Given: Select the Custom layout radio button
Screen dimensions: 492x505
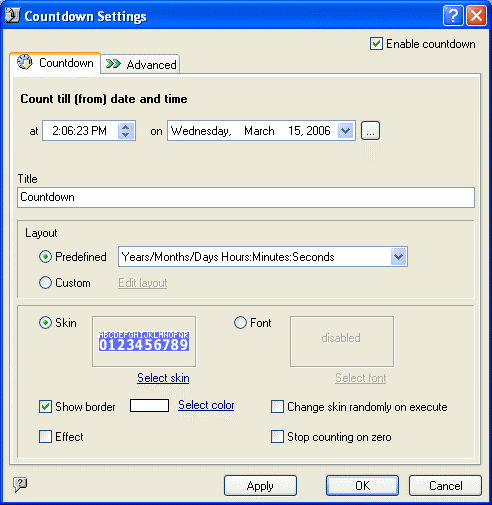Looking at the screenshot, I should point(45,283).
